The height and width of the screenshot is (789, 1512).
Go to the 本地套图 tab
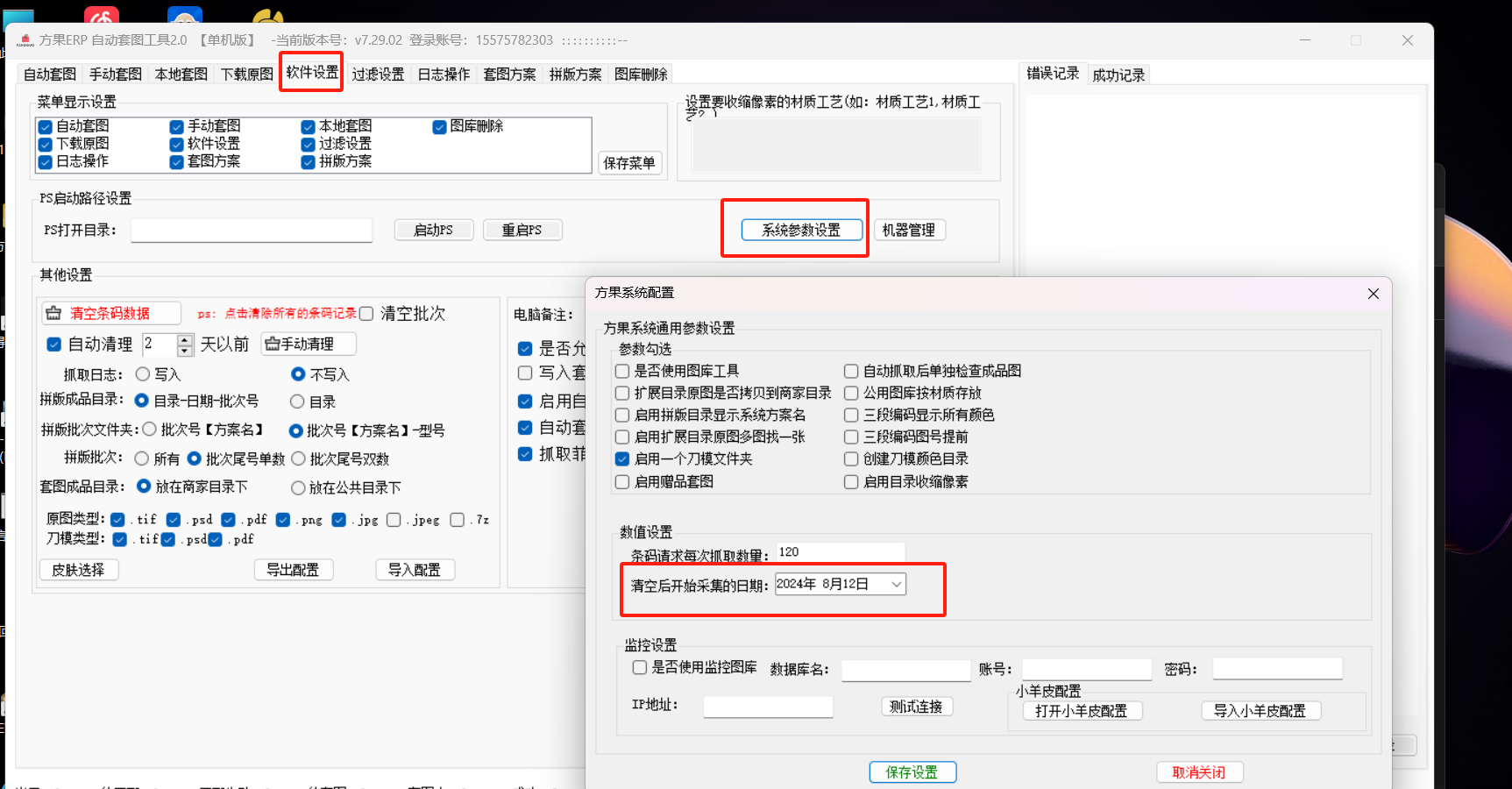coord(181,75)
